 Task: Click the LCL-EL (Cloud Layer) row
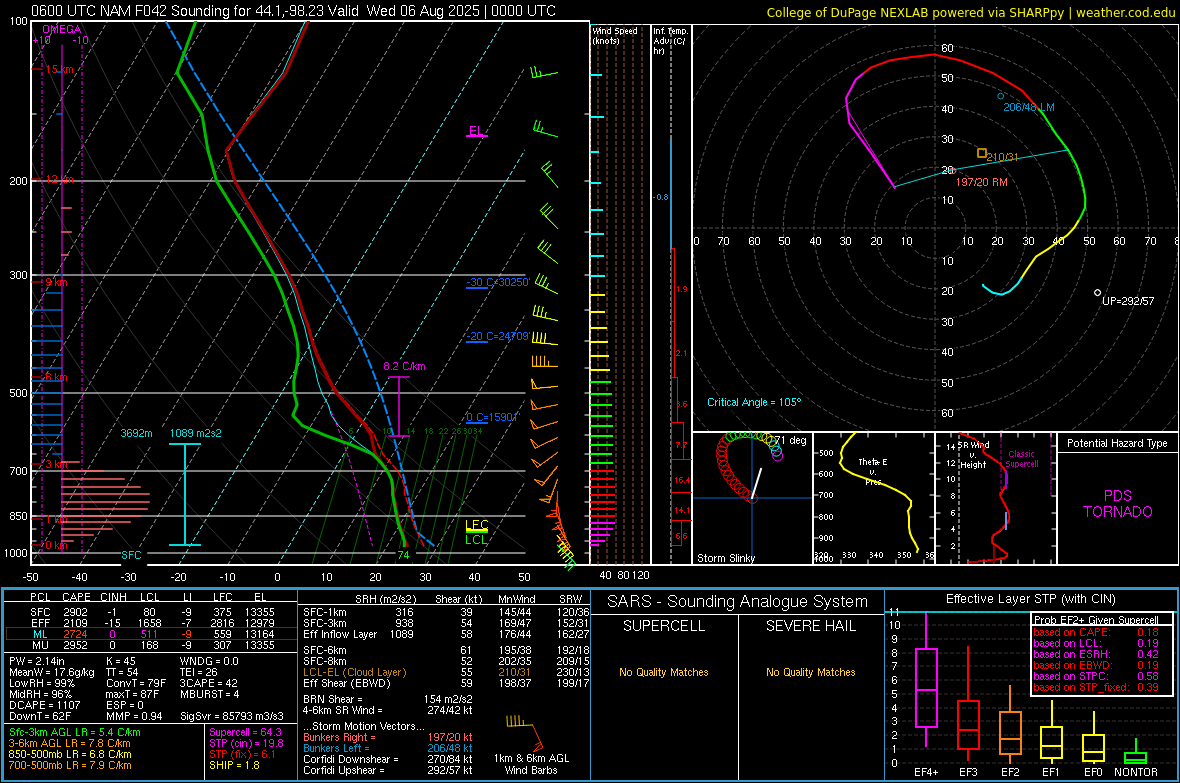(446, 672)
